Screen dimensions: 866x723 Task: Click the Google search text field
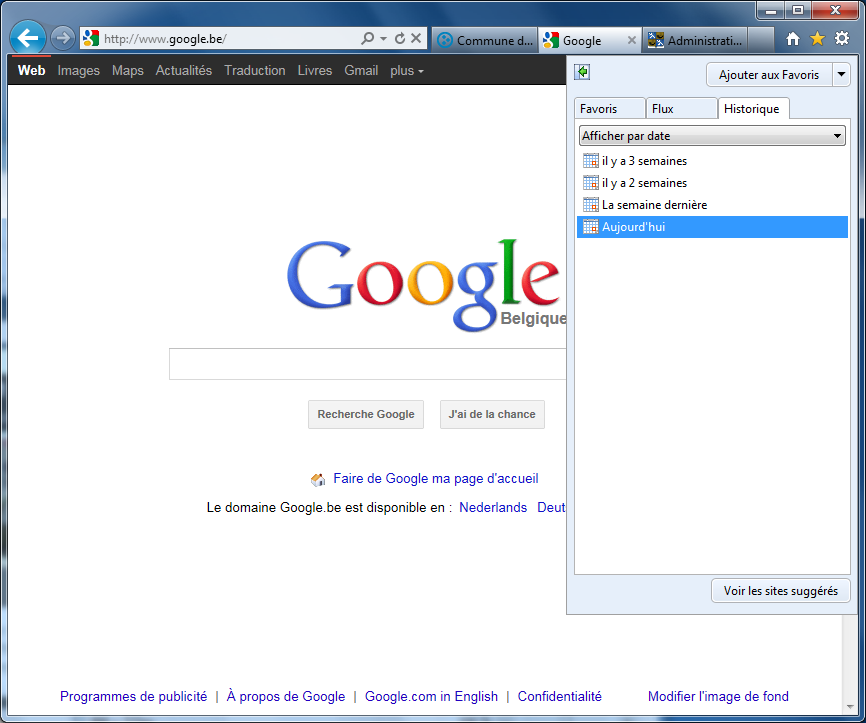368,364
